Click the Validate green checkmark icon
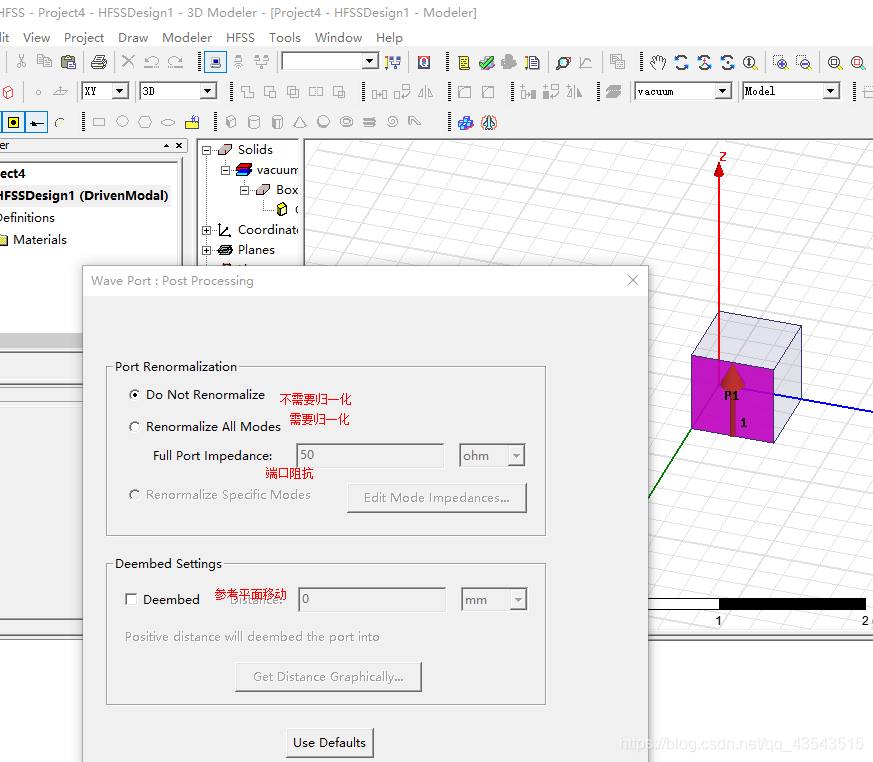 coord(487,62)
